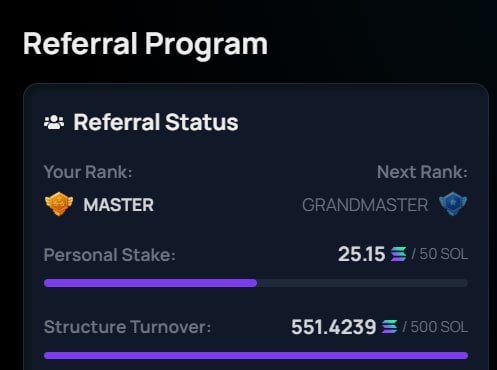Viewport: 497px width, 370px height.
Task: Select the GRANDMASTER next rank label
Action: [x=365, y=205]
